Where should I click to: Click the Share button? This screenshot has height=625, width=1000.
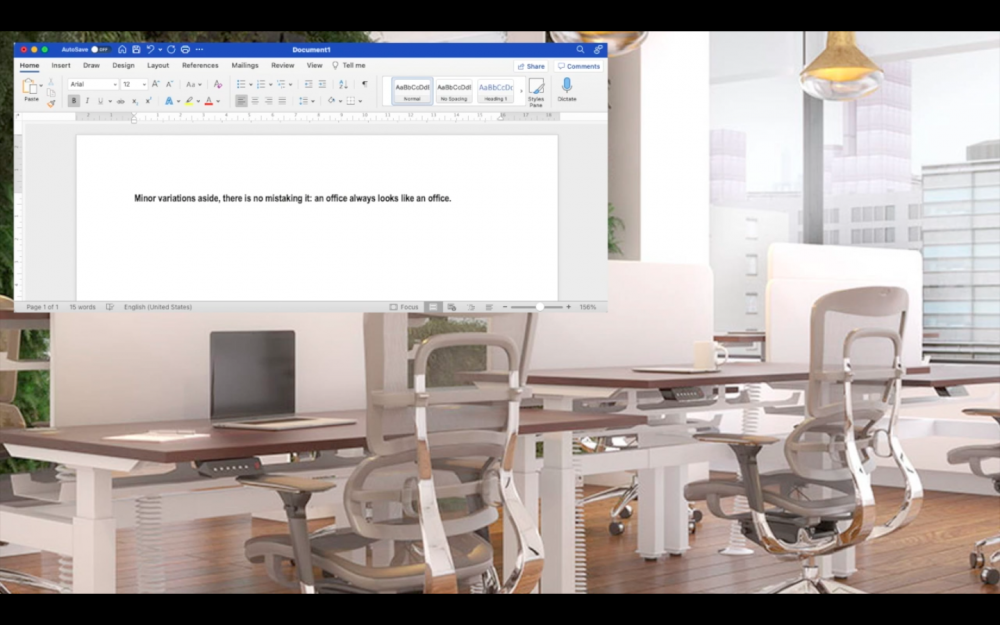coord(531,66)
